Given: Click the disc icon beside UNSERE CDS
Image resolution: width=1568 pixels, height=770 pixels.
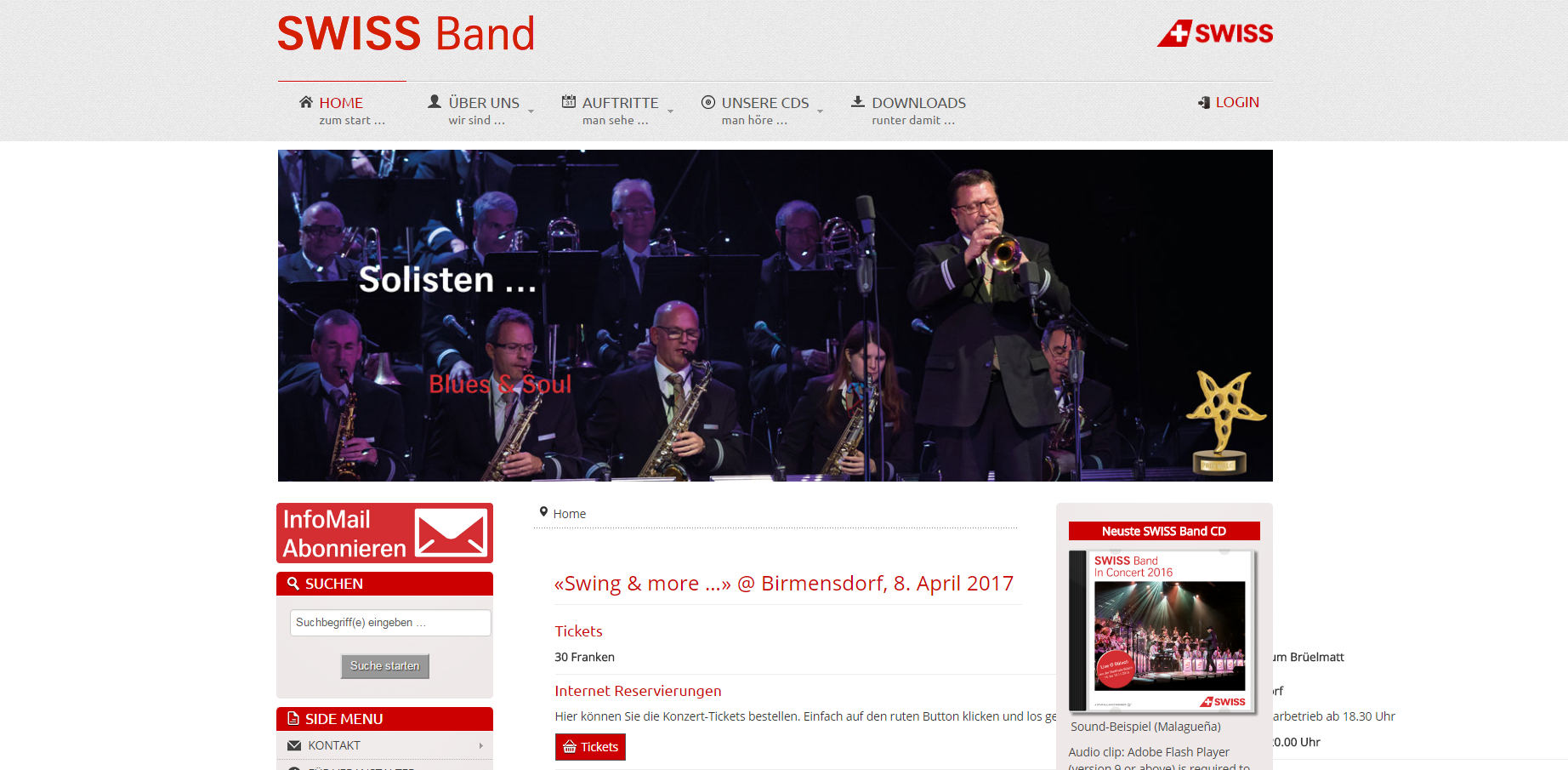Looking at the screenshot, I should [x=708, y=102].
